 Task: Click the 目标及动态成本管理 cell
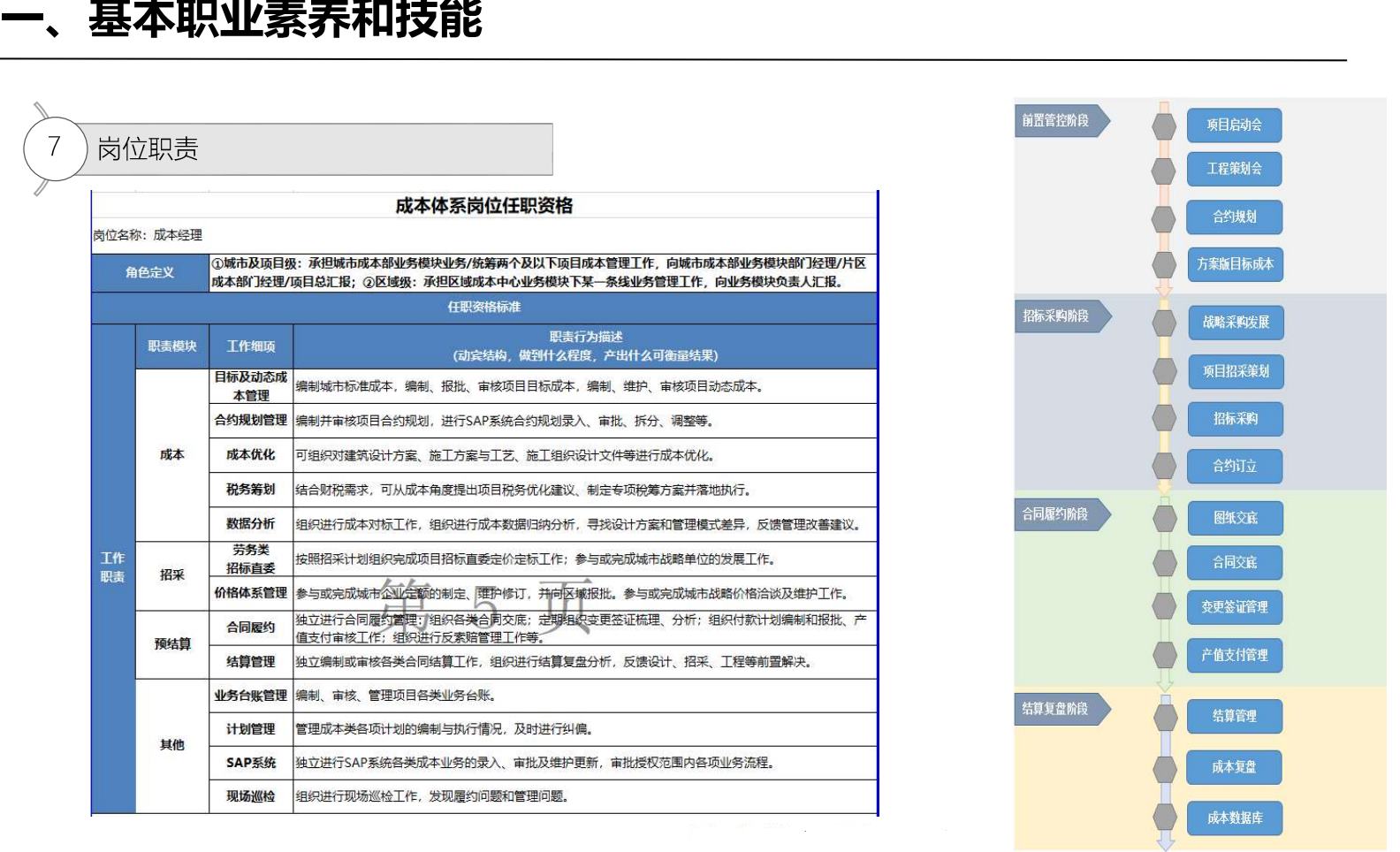click(x=251, y=386)
